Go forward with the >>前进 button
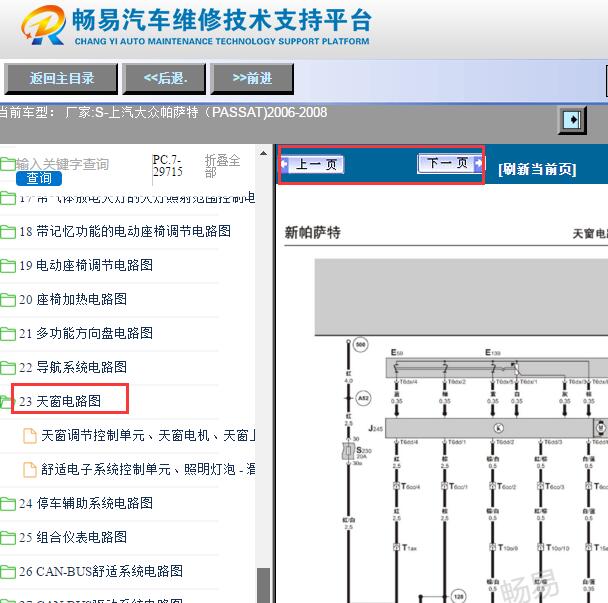This screenshot has width=608, height=603. [252, 79]
